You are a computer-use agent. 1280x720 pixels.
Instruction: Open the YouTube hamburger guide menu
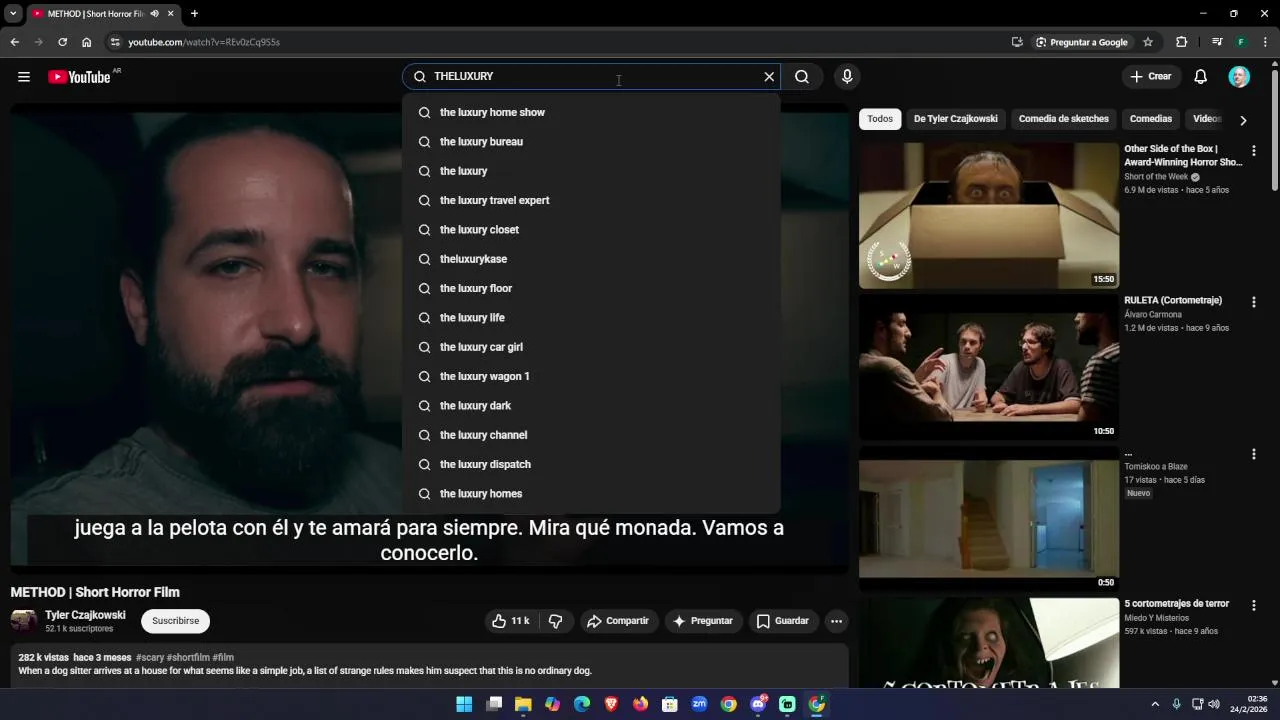click(x=24, y=77)
